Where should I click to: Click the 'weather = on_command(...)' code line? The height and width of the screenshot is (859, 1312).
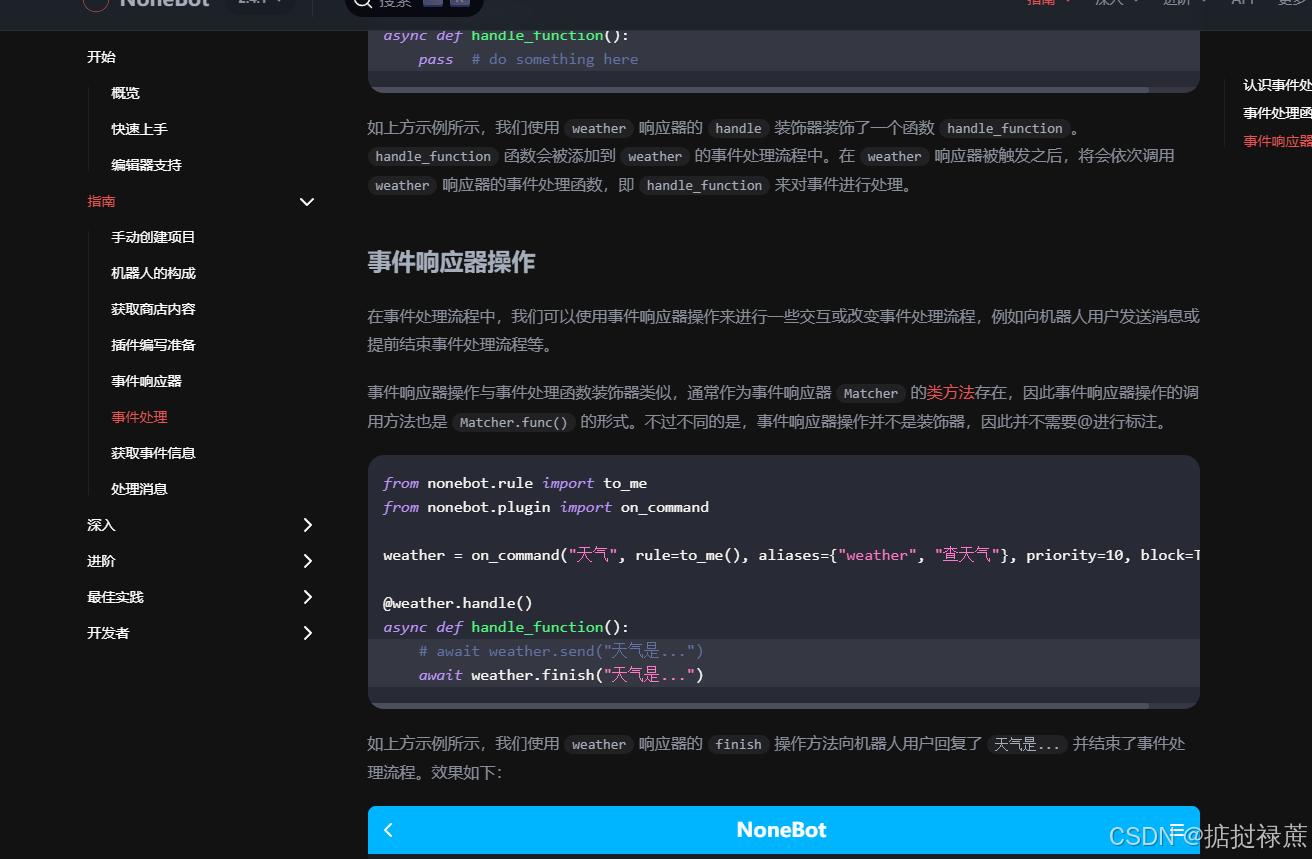point(791,555)
